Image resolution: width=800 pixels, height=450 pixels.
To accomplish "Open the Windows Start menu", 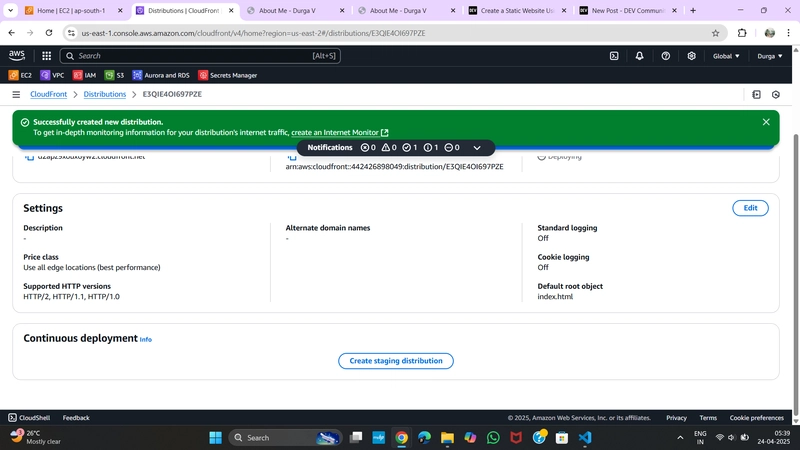I will pos(215,438).
